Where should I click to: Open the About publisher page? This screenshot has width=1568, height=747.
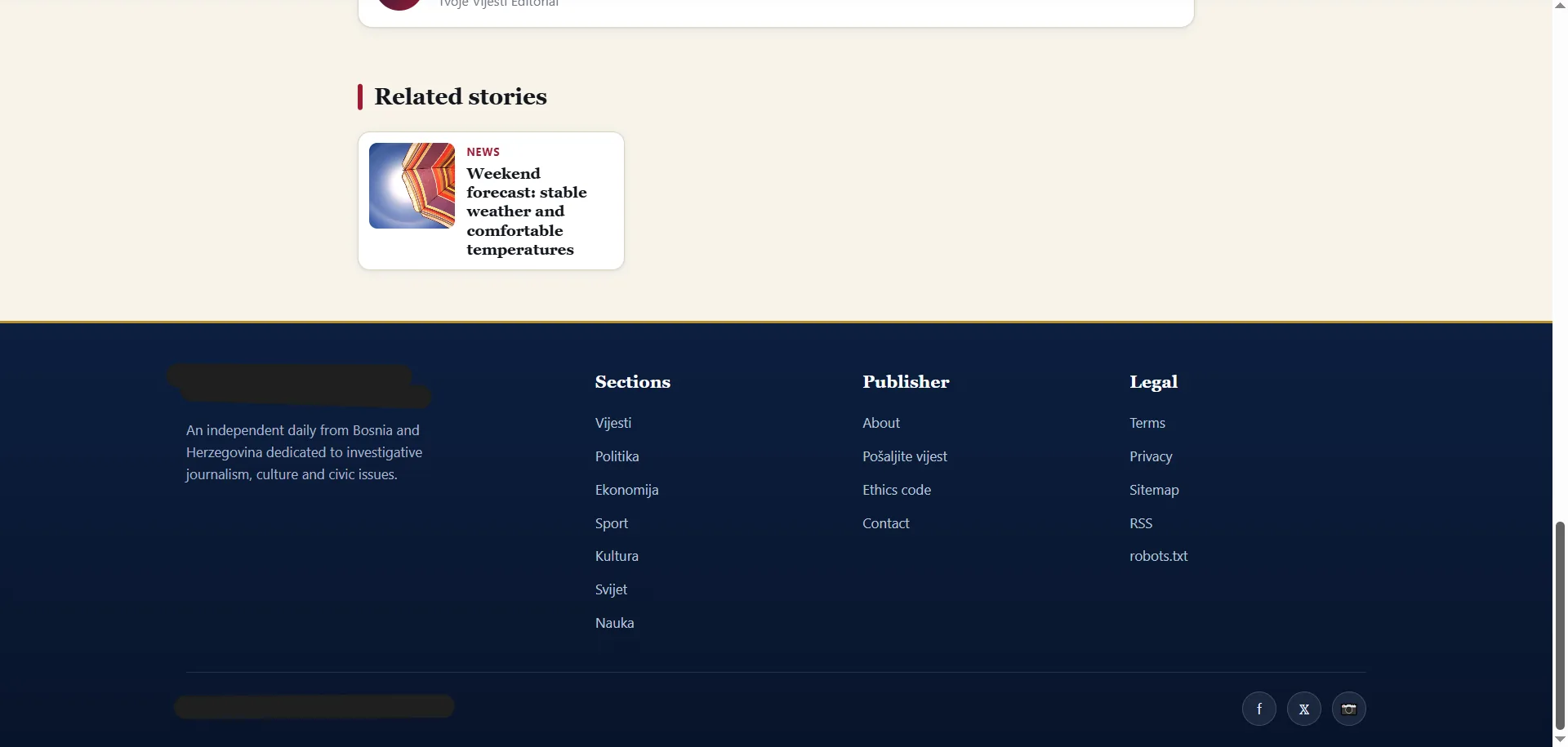tap(880, 423)
